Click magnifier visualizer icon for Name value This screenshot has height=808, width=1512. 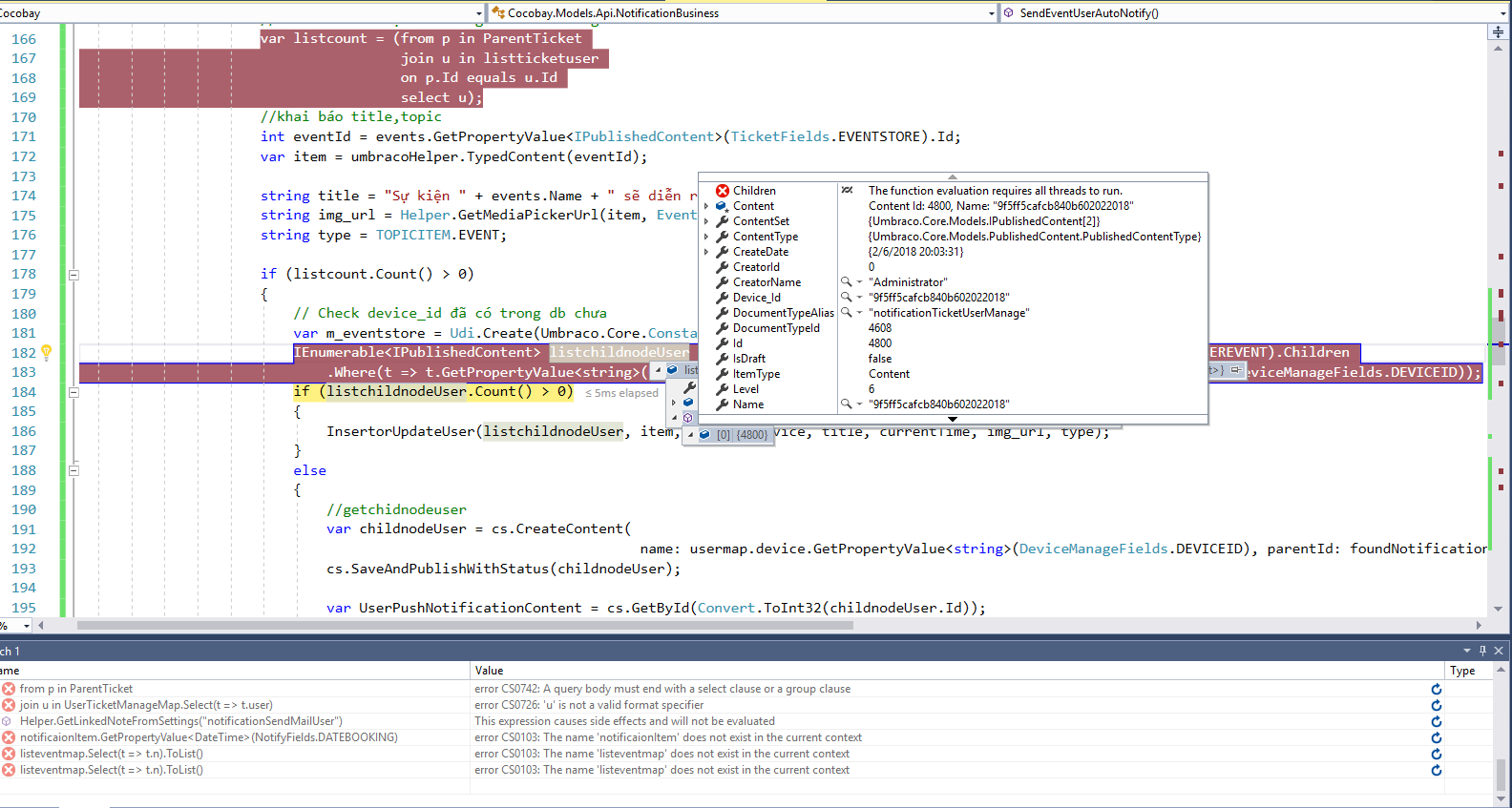[x=846, y=404]
